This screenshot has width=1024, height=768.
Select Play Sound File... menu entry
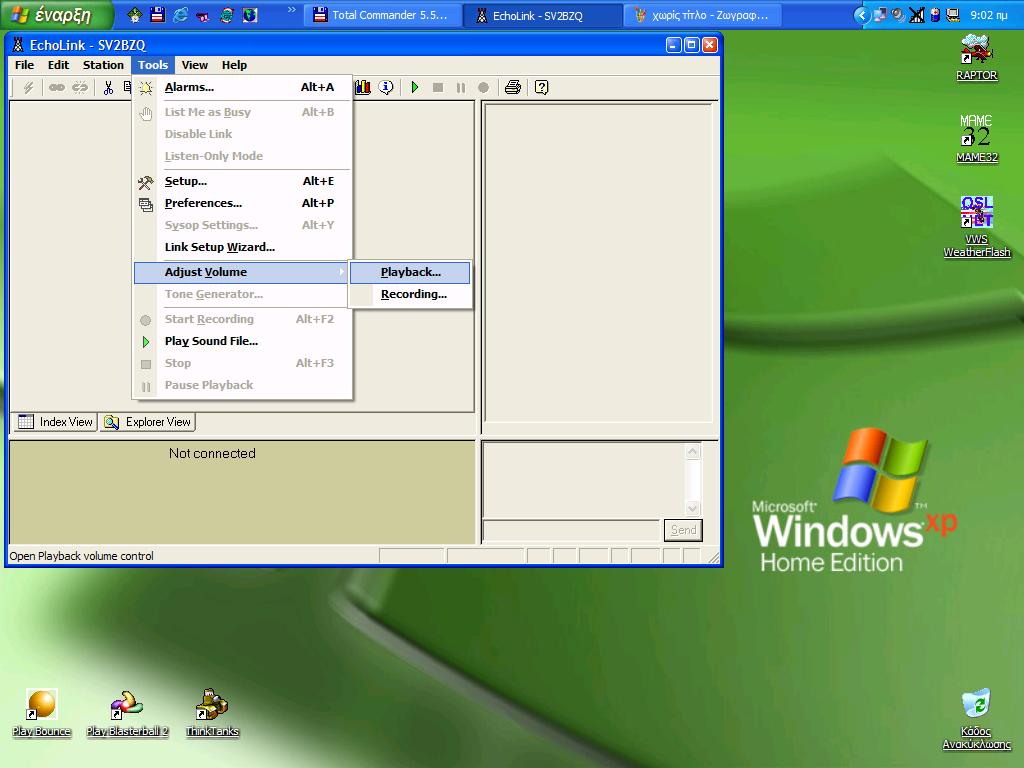click(242, 341)
